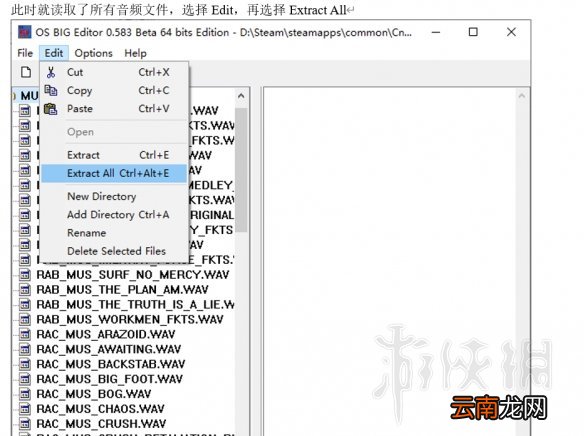This screenshot has height=436, width=584.
Task: Select RAC_MUS_BIG_FOOT.WAV file name
Action: tap(110, 379)
